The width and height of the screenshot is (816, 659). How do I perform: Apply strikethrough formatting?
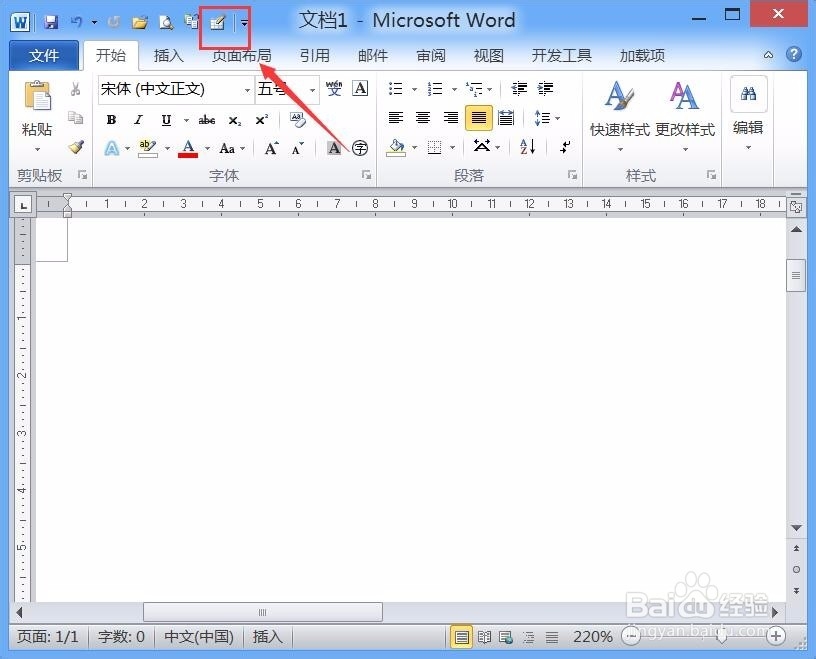[207, 120]
